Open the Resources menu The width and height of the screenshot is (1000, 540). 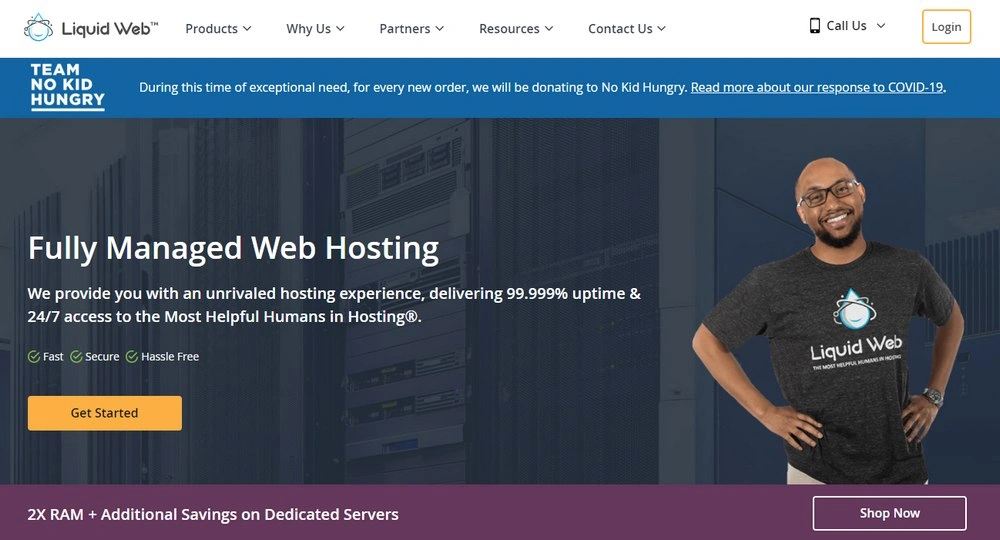click(516, 29)
